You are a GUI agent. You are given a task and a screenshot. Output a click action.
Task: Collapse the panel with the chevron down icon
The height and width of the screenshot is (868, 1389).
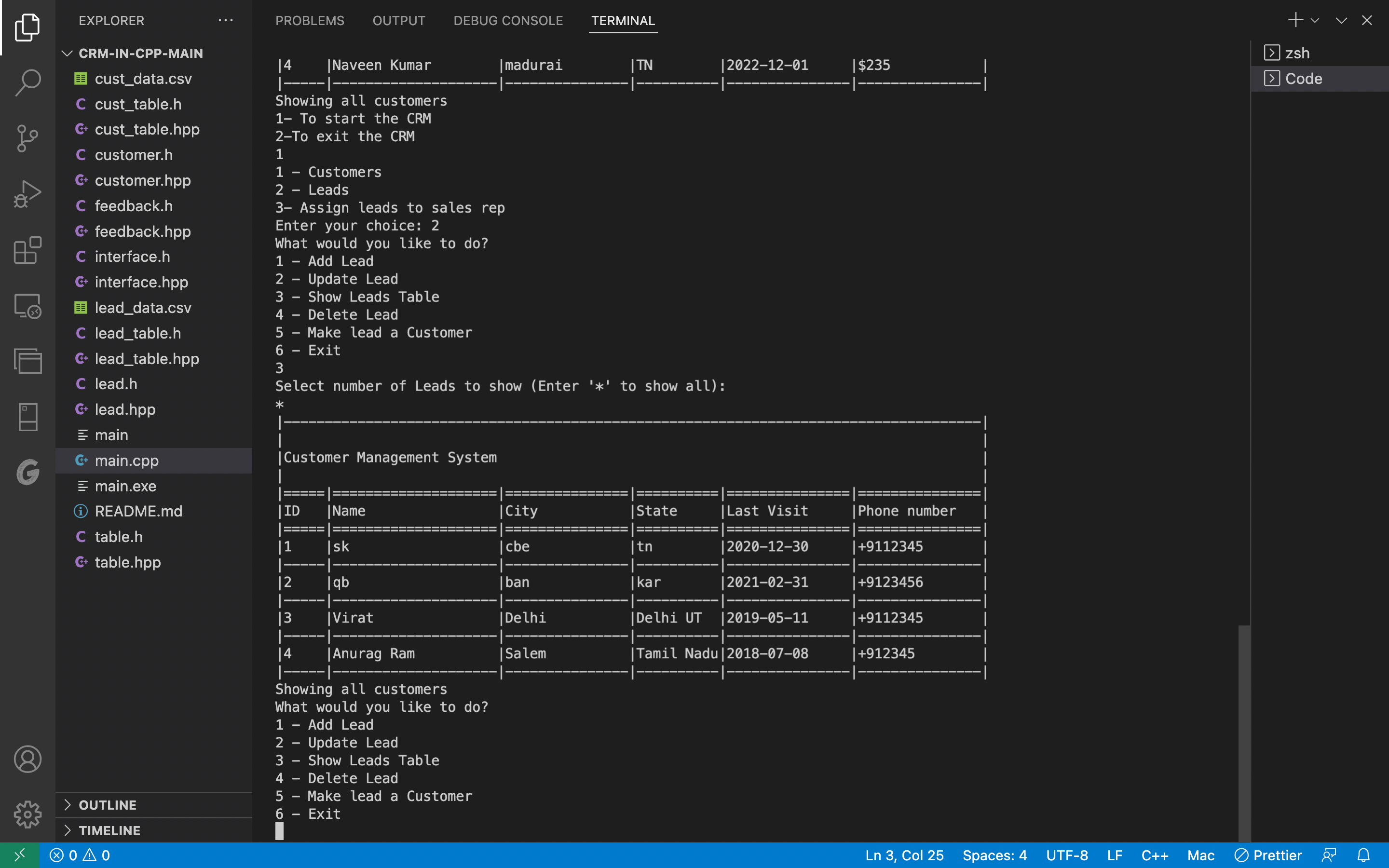point(1341,21)
